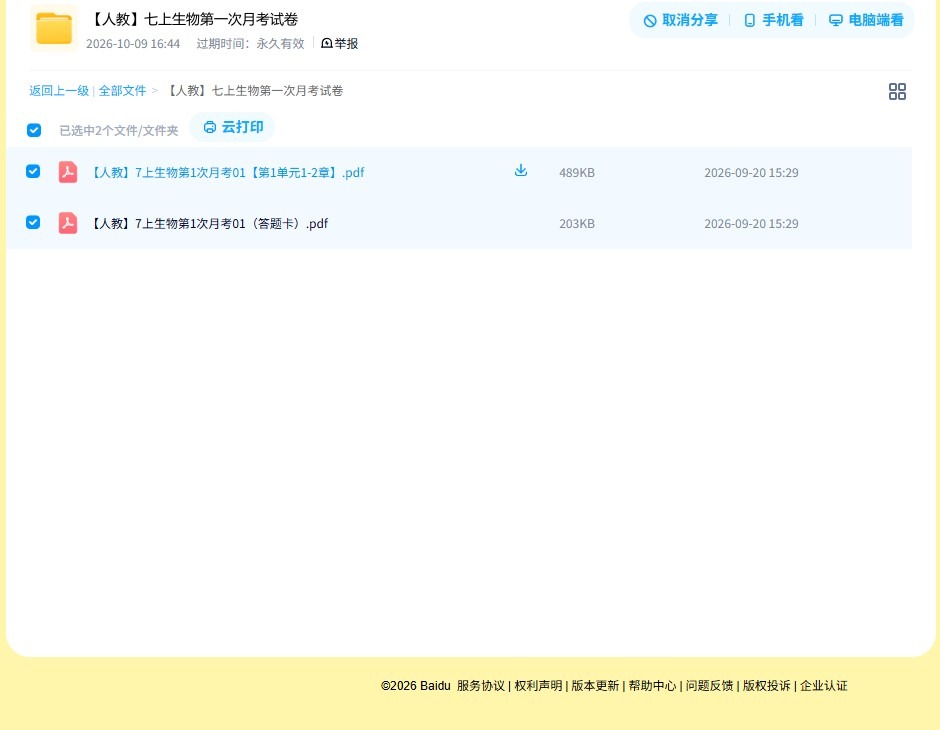Viewport: 940px width, 730px height.
Task: Open the 电脑端看 desktop client option
Action: 866,20
